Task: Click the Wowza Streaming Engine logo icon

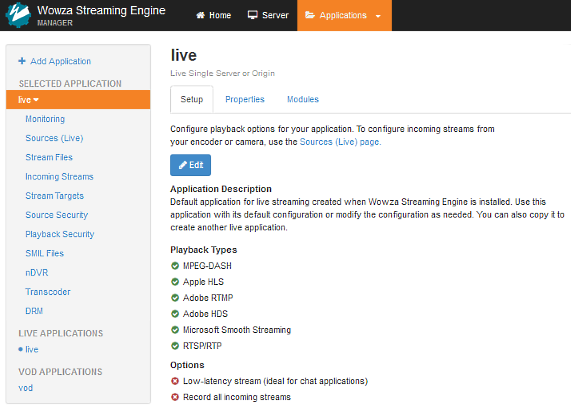Action: pyautogui.click(x=18, y=15)
